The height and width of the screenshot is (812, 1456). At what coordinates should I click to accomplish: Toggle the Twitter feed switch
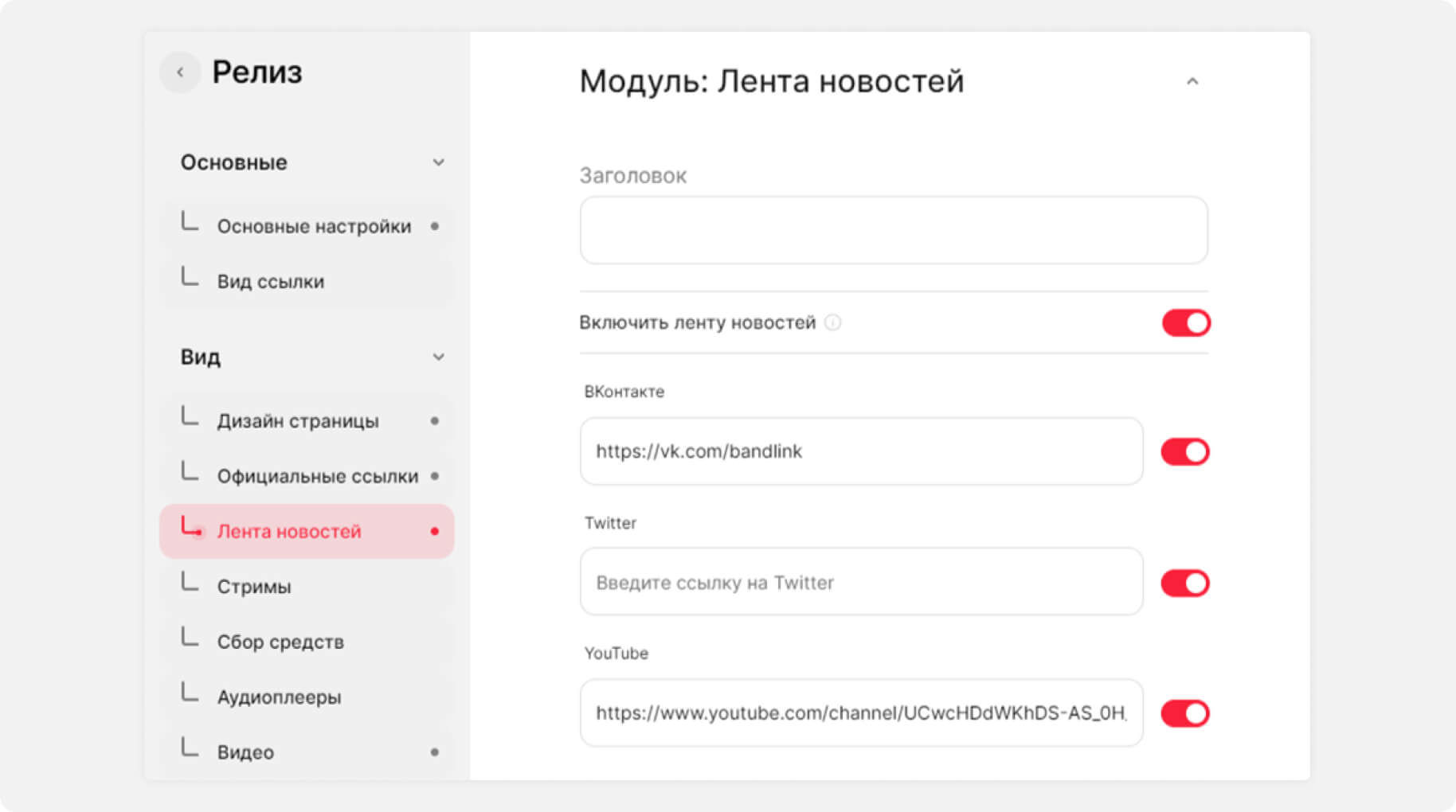(x=1184, y=584)
